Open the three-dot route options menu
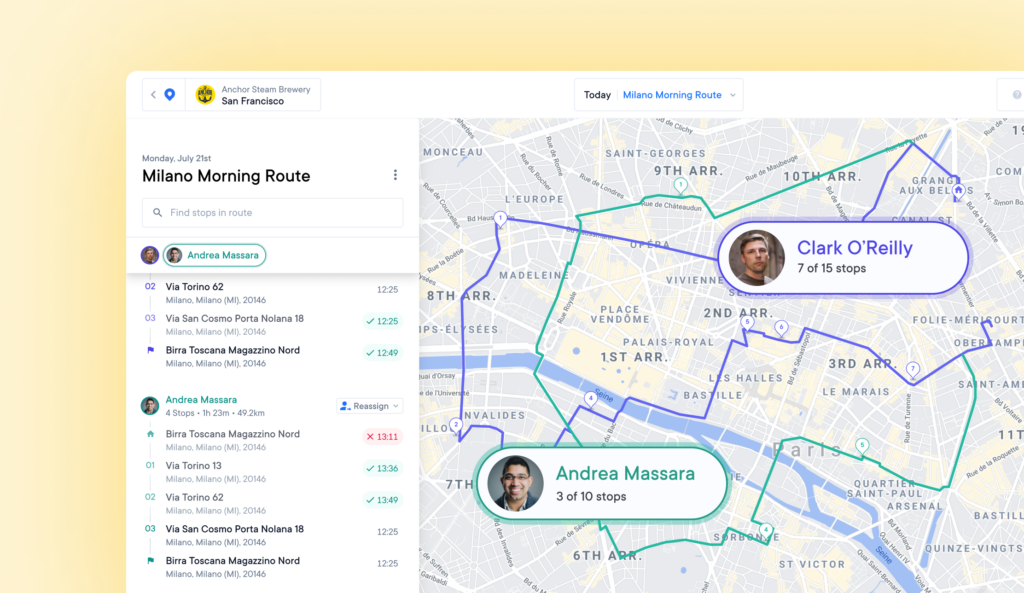 (395, 174)
